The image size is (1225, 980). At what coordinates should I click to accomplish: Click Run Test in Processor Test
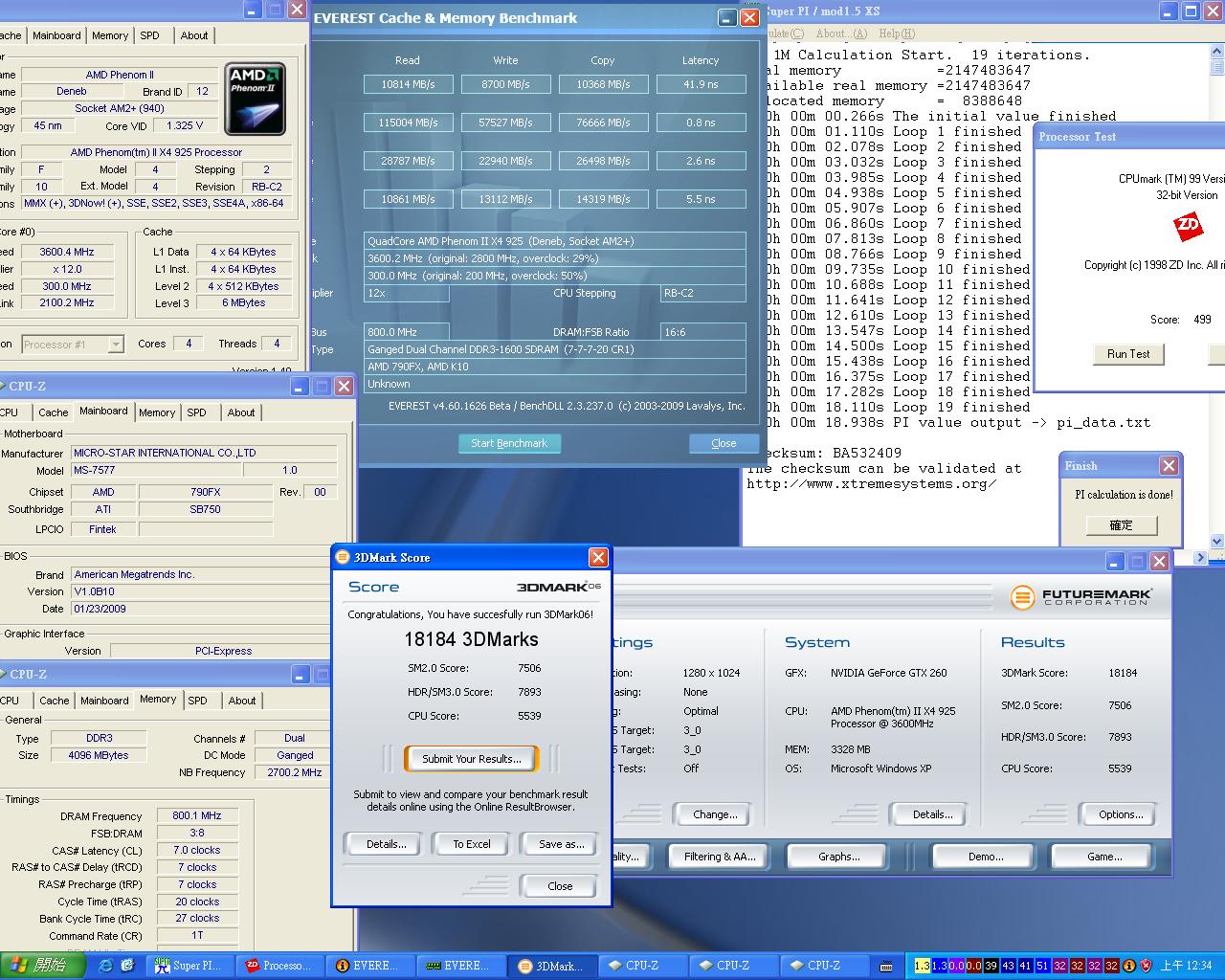[1128, 354]
